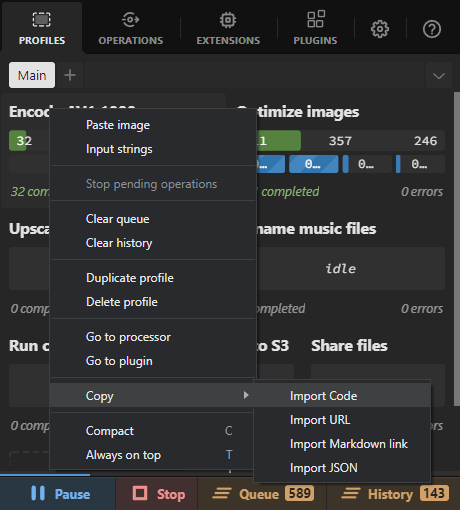Click the History count badge 143
The width and height of the screenshot is (460, 510).
point(434,493)
